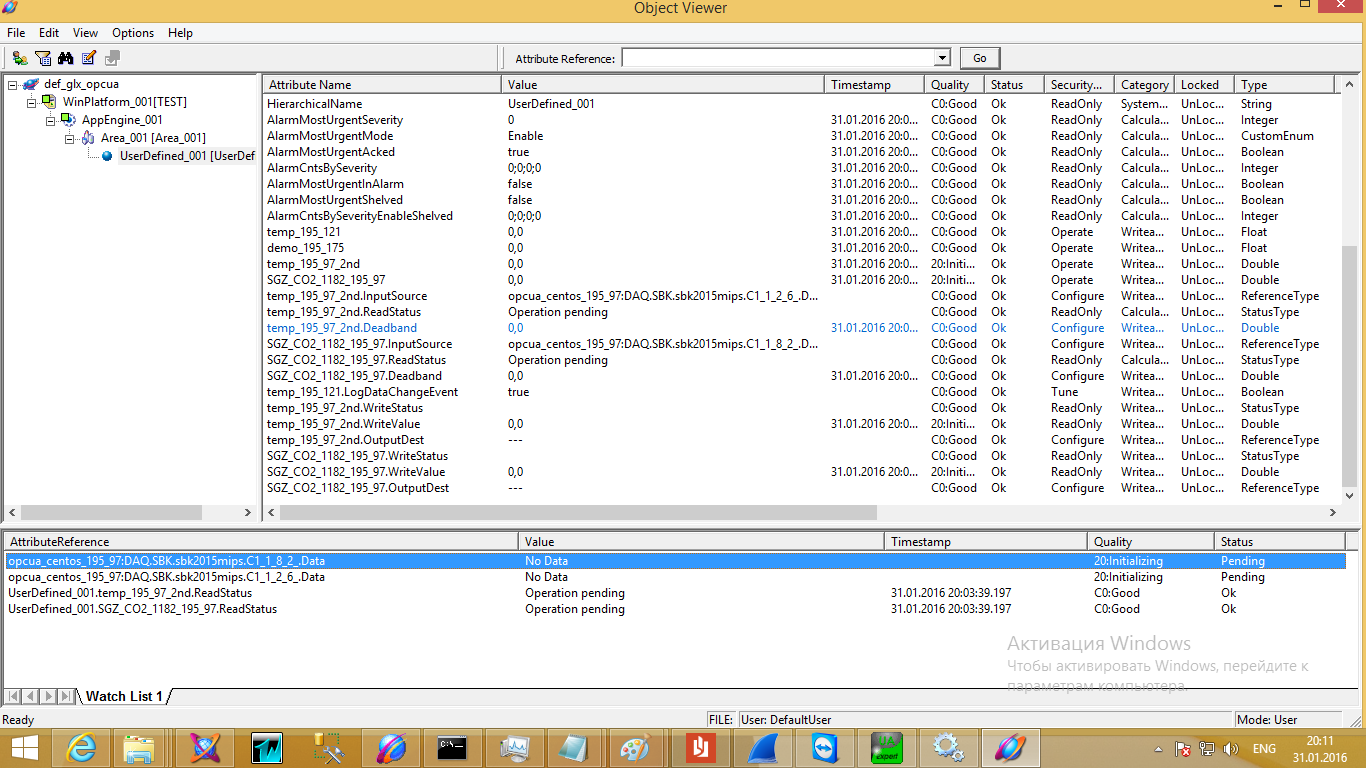Switch to the Watch List 1 tab

click(124, 696)
